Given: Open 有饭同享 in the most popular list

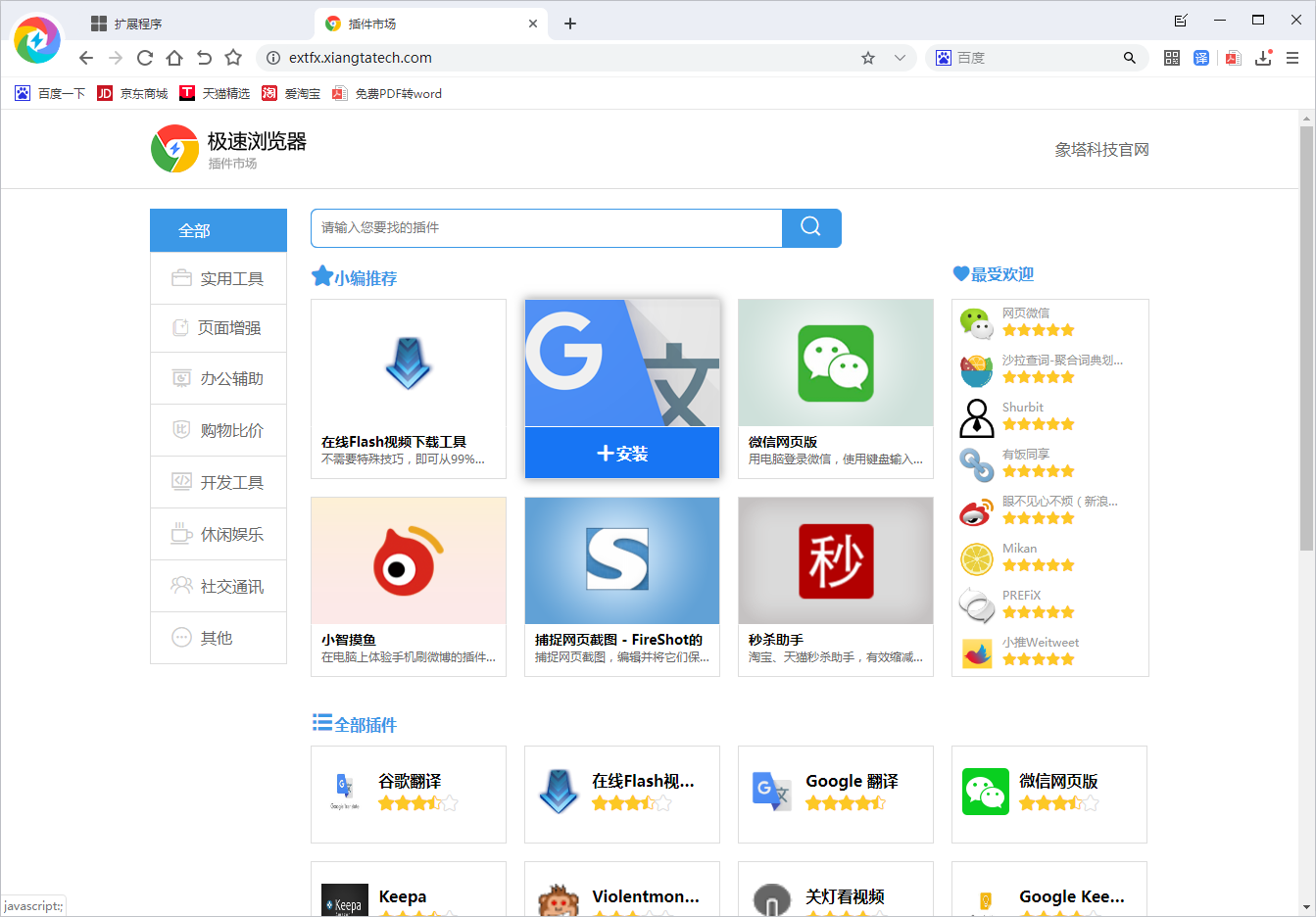Looking at the screenshot, I should 1049,464.
